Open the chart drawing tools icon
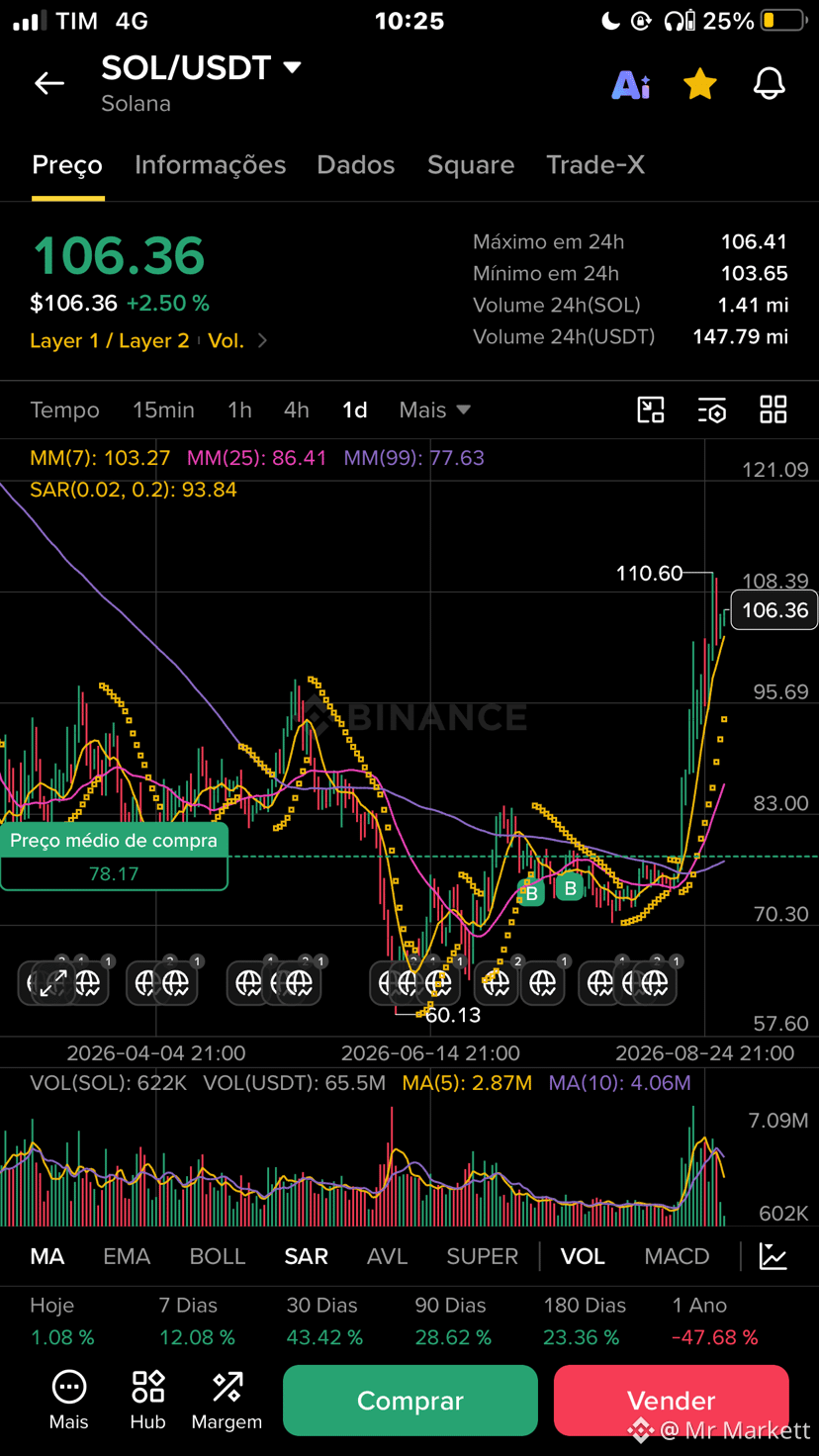 coord(651,409)
